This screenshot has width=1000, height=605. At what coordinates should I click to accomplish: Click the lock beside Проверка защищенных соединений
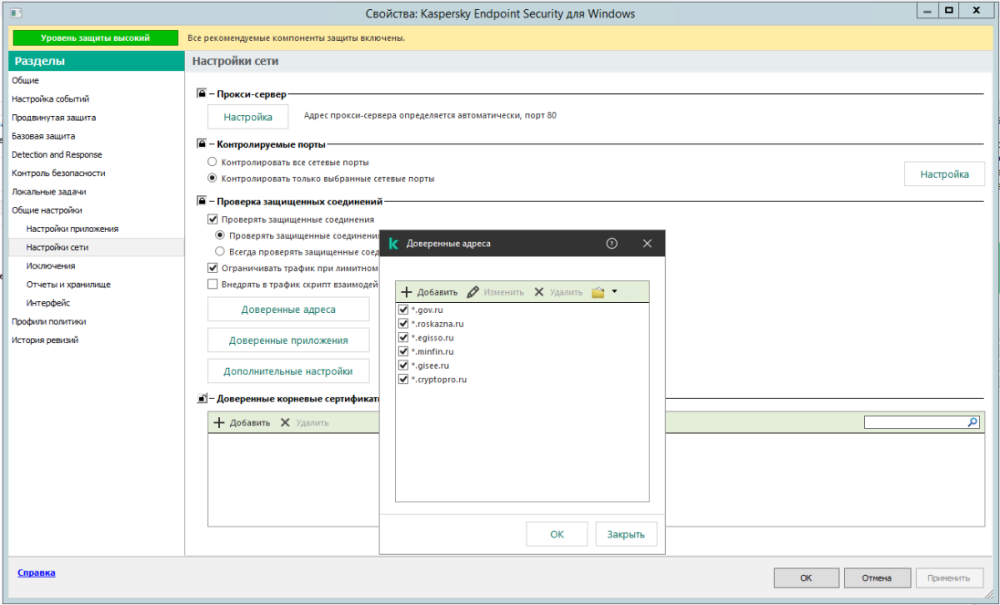(201, 201)
